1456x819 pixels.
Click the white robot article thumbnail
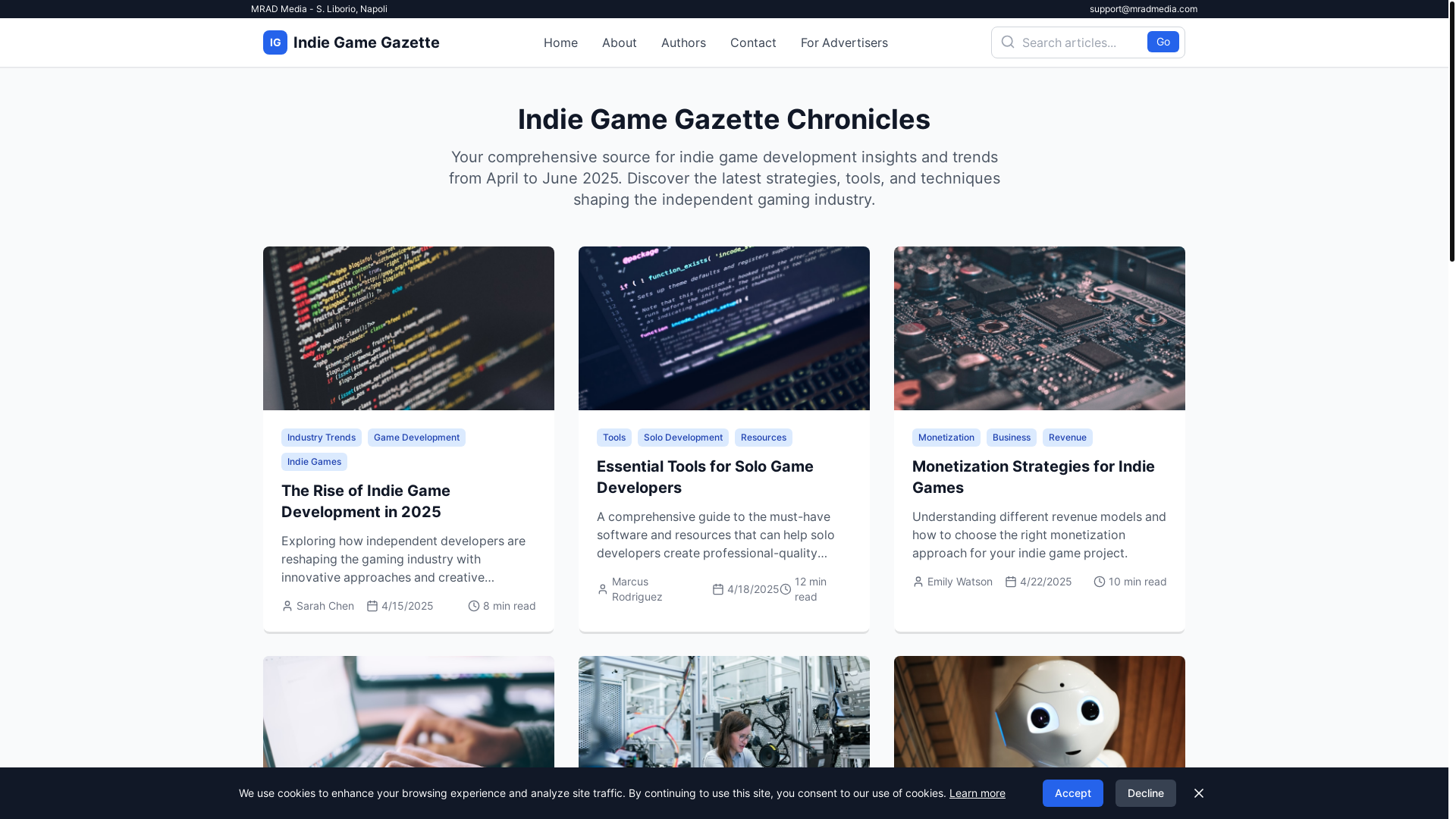(1040, 711)
